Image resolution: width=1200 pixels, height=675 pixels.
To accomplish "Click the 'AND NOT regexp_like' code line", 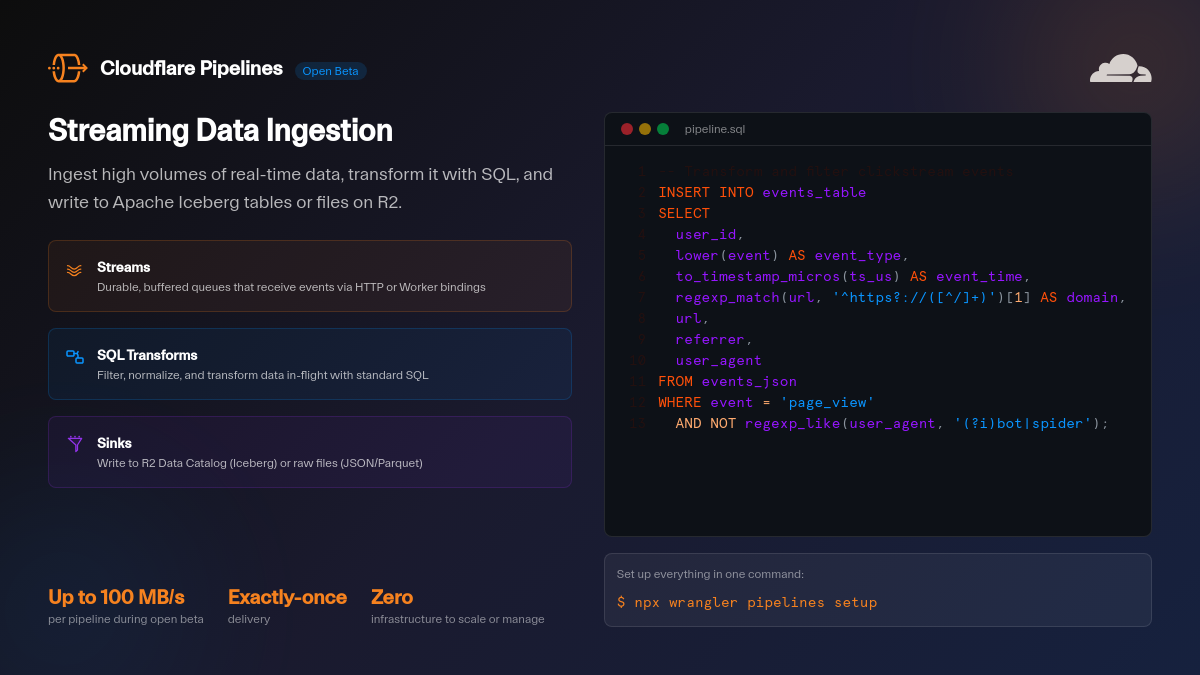I will click(x=892, y=423).
